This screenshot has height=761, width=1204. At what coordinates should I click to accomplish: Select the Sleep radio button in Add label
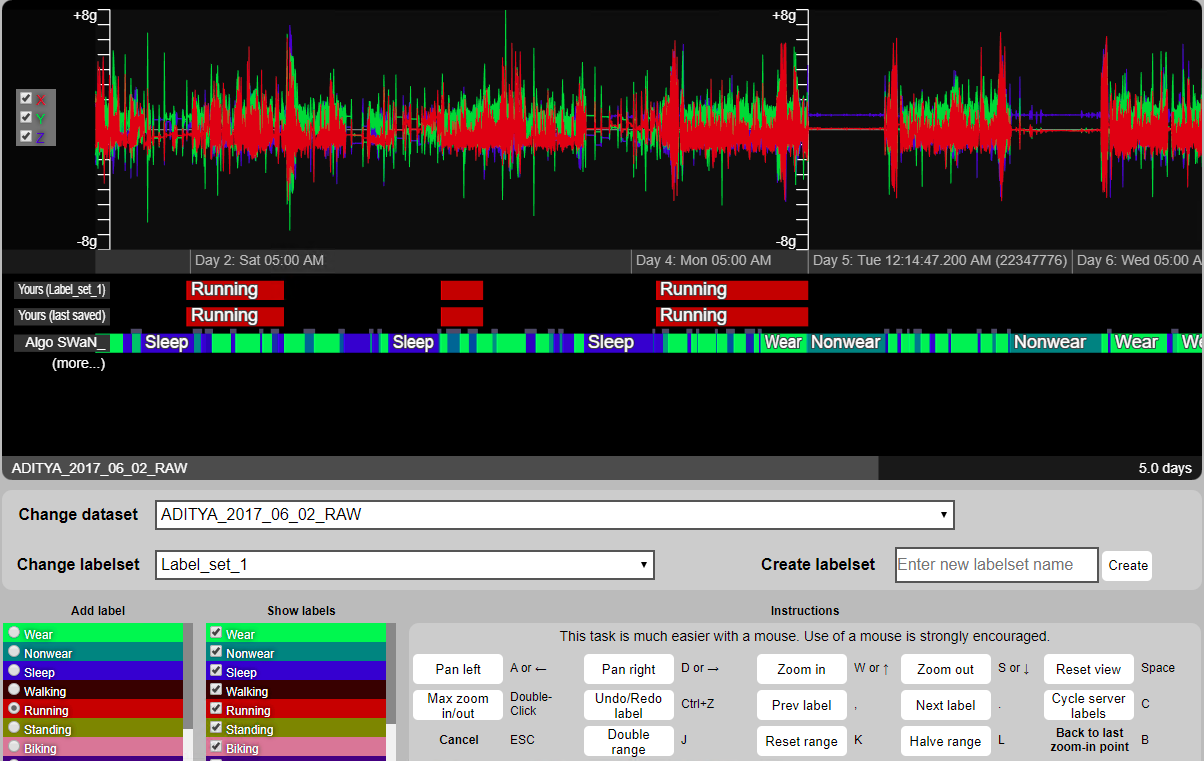pos(14,672)
